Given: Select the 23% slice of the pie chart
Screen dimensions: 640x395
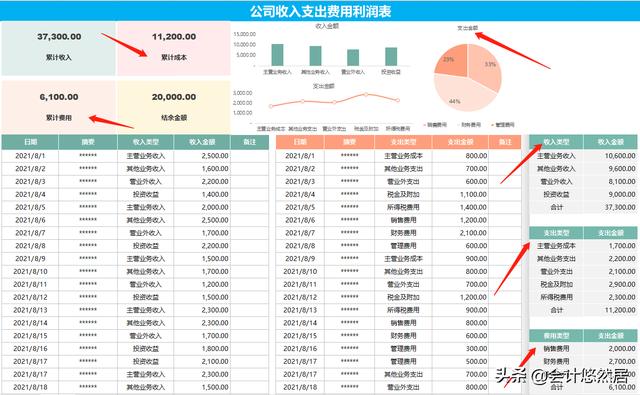Looking at the screenshot, I should [452, 61].
